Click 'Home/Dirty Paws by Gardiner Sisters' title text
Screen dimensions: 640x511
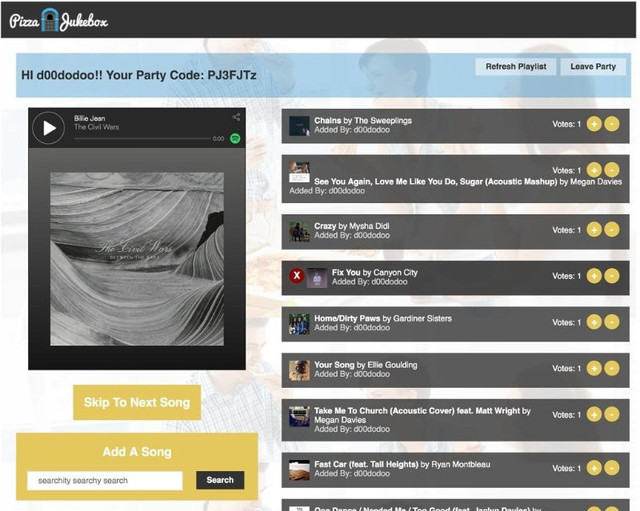coord(383,318)
